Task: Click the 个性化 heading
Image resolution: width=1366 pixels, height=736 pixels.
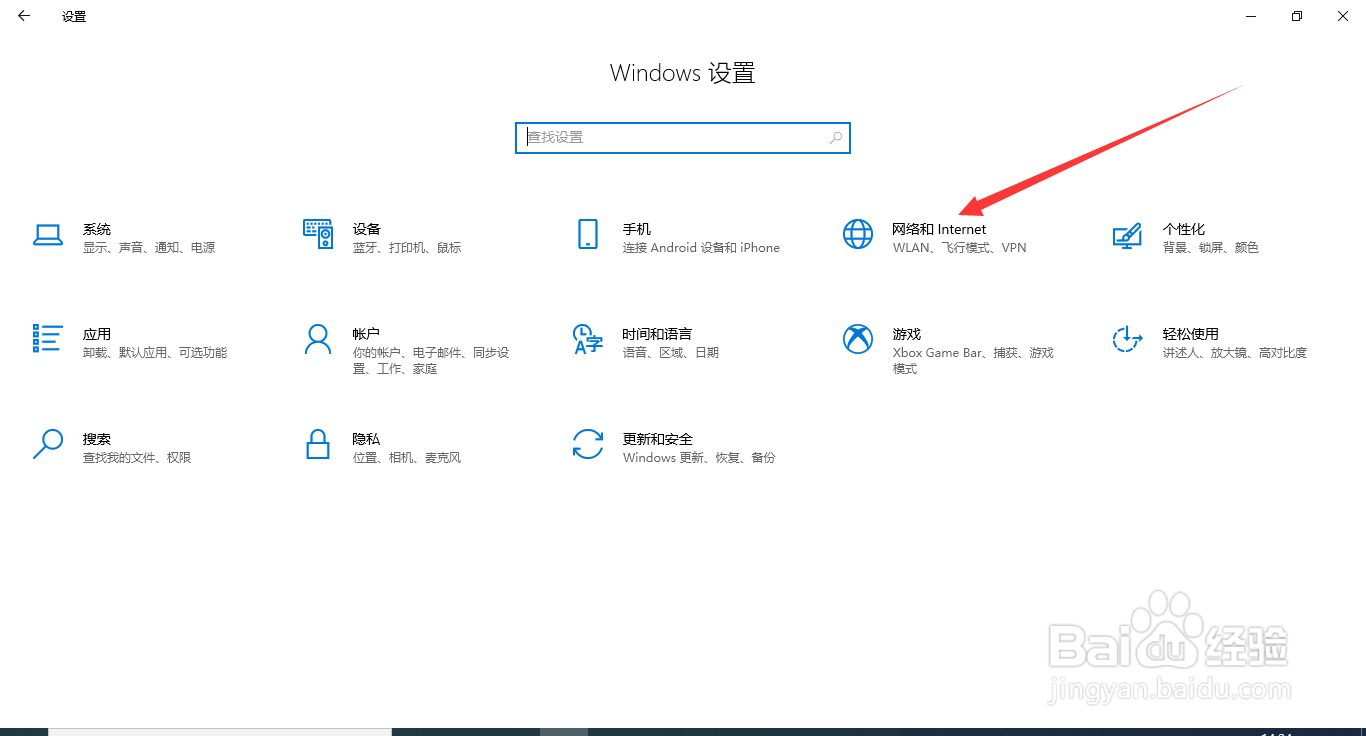Action: coord(1184,229)
